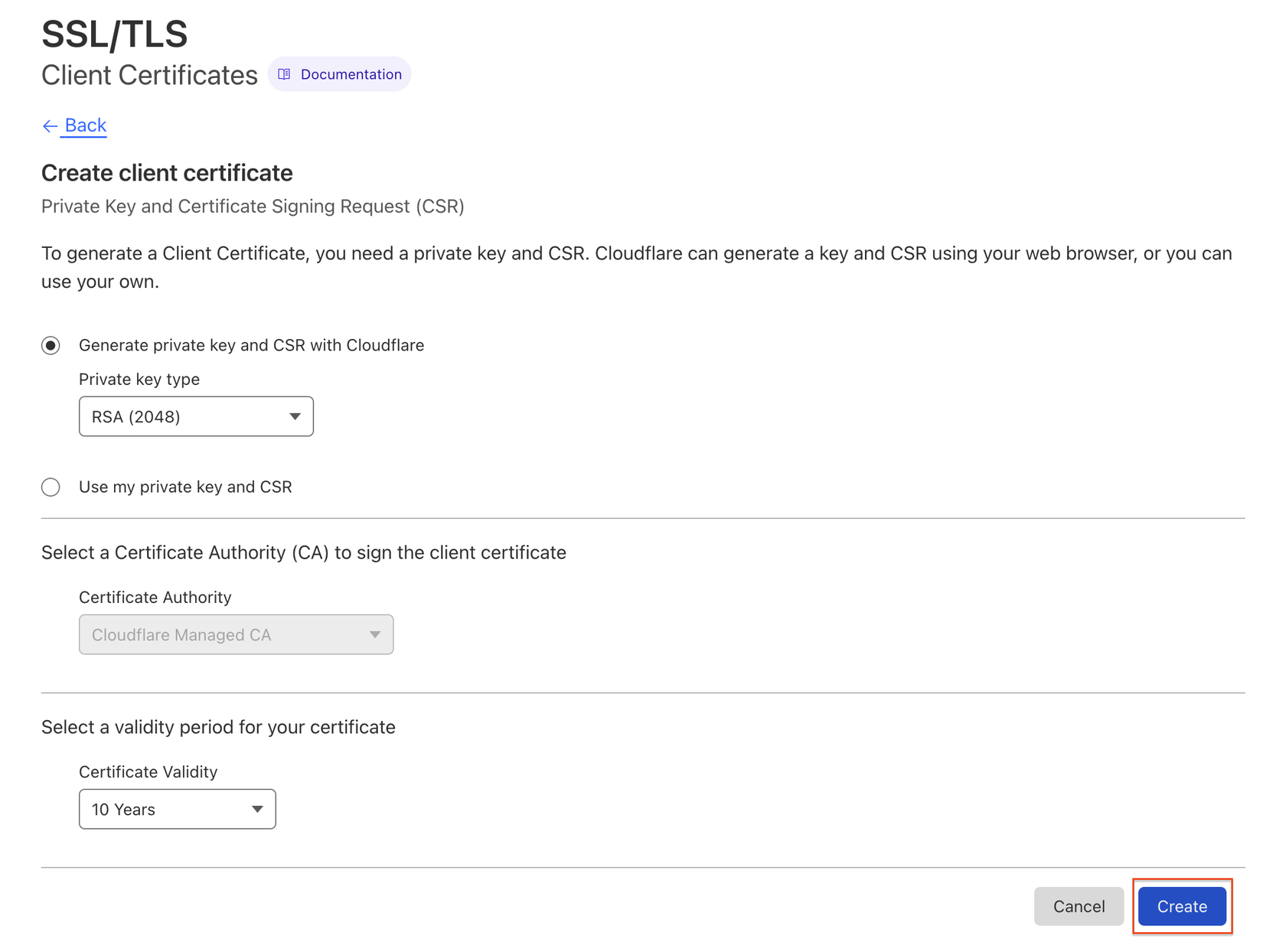Click the "Use my private key and CSR" label text
Image resolution: width=1263 pixels, height=952 pixels.
[x=185, y=487]
